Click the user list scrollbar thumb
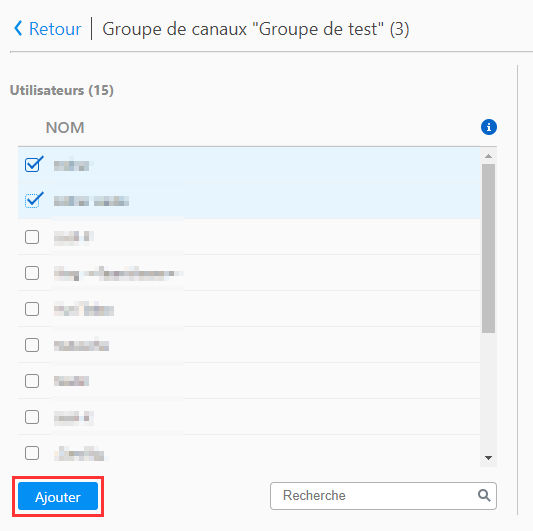The width and height of the screenshot is (533, 531). [488, 249]
